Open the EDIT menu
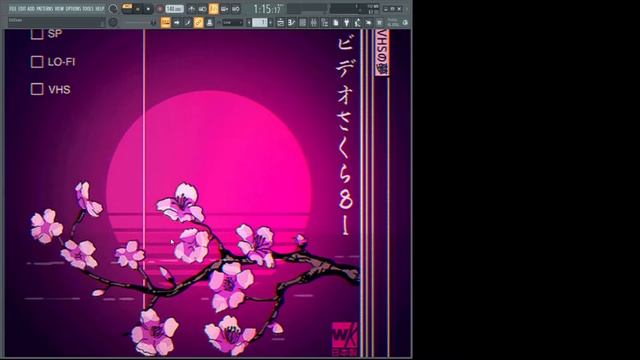Viewport: 640px width, 360px height. pos(22,9)
